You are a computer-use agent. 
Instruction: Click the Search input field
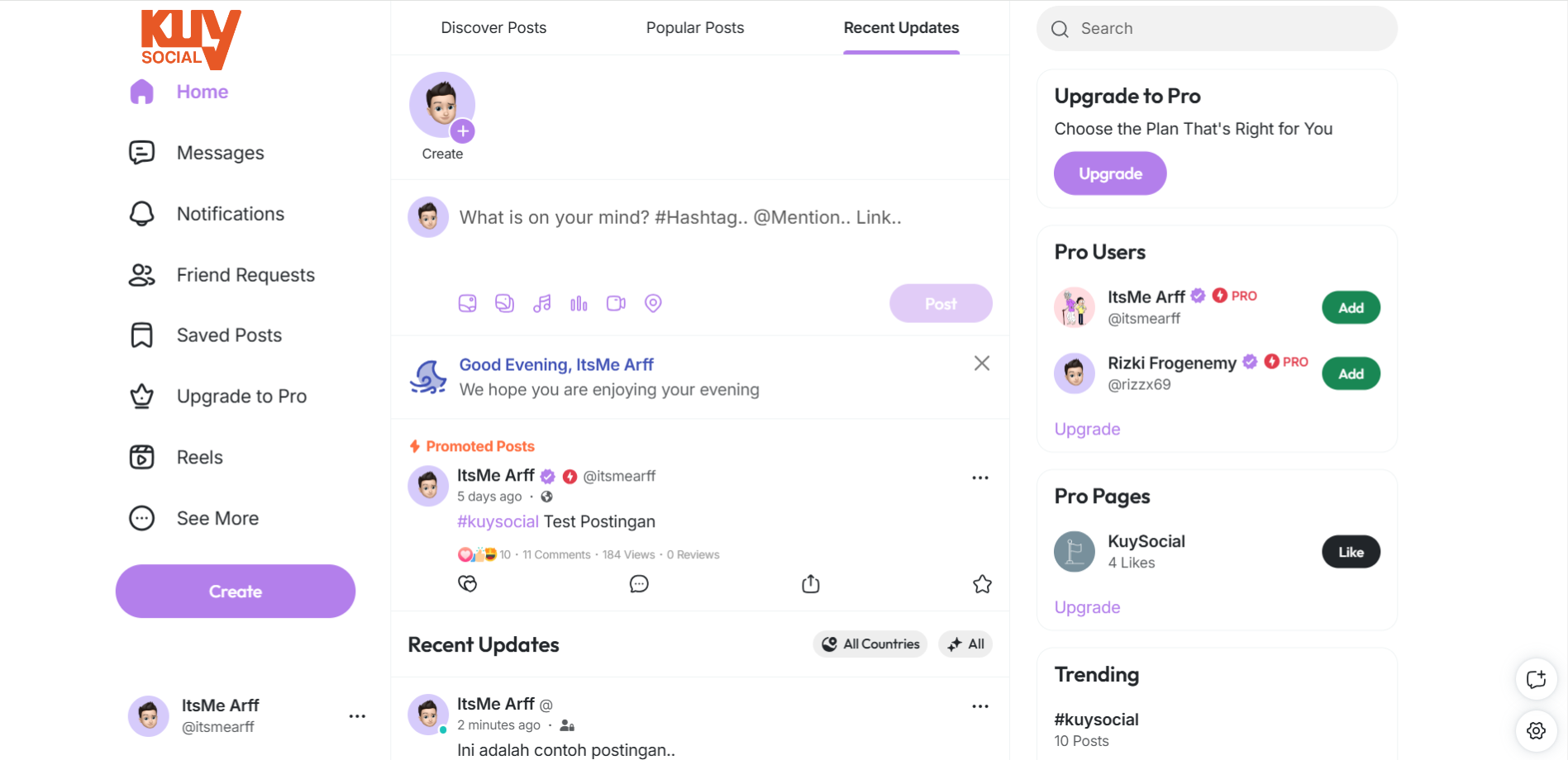click(x=1217, y=29)
